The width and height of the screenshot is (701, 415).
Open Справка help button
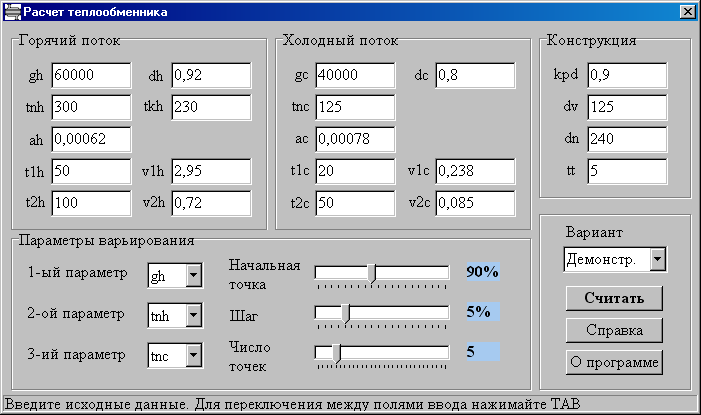614,330
